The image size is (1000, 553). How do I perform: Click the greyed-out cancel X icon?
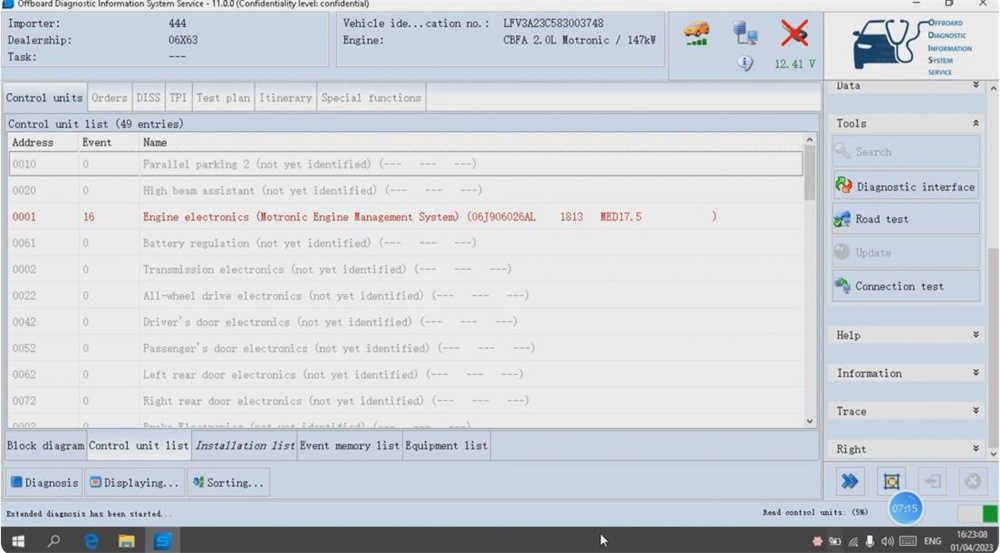(x=973, y=481)
